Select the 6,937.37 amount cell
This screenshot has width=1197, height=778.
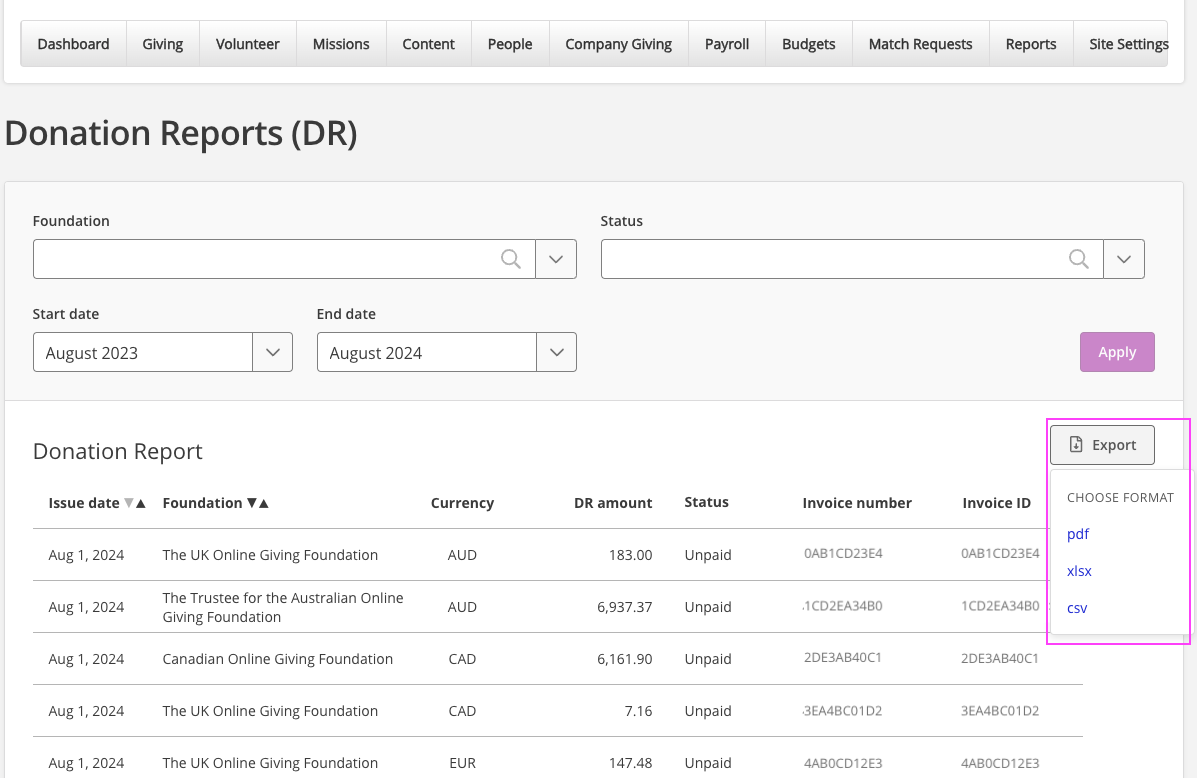coord(624,607)
